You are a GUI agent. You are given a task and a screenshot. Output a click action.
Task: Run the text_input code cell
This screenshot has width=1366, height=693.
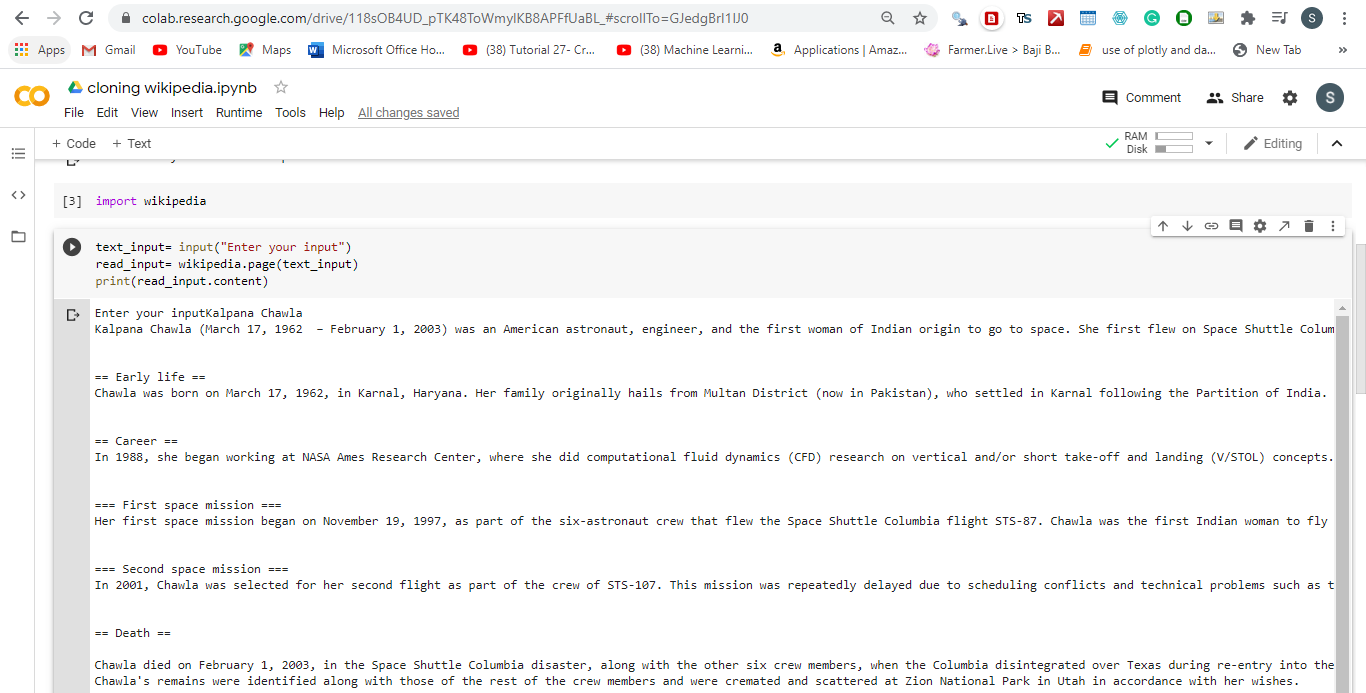[x=72, y=247]
